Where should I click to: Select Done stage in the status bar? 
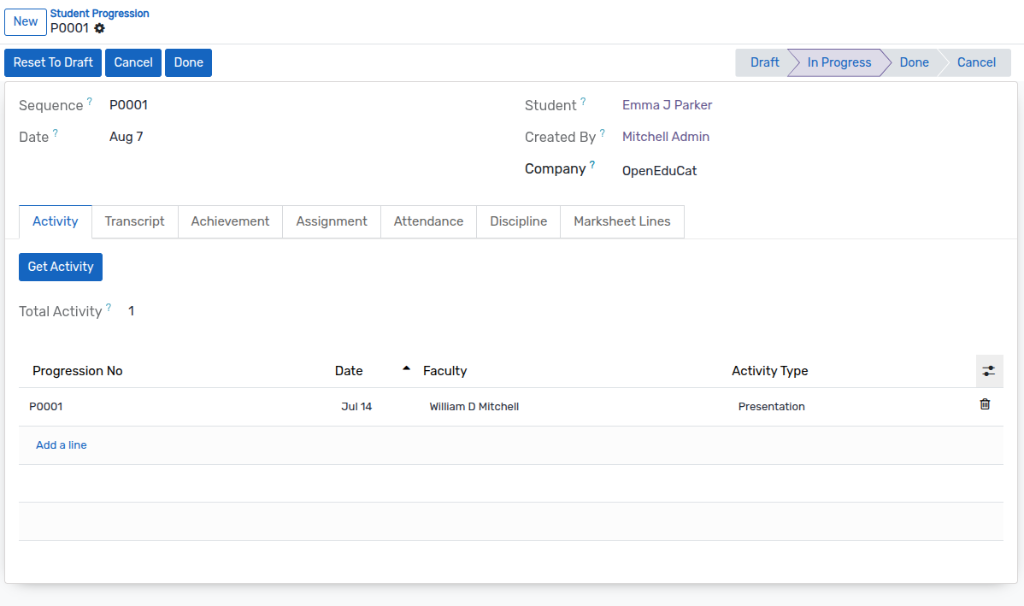(914, 63)
